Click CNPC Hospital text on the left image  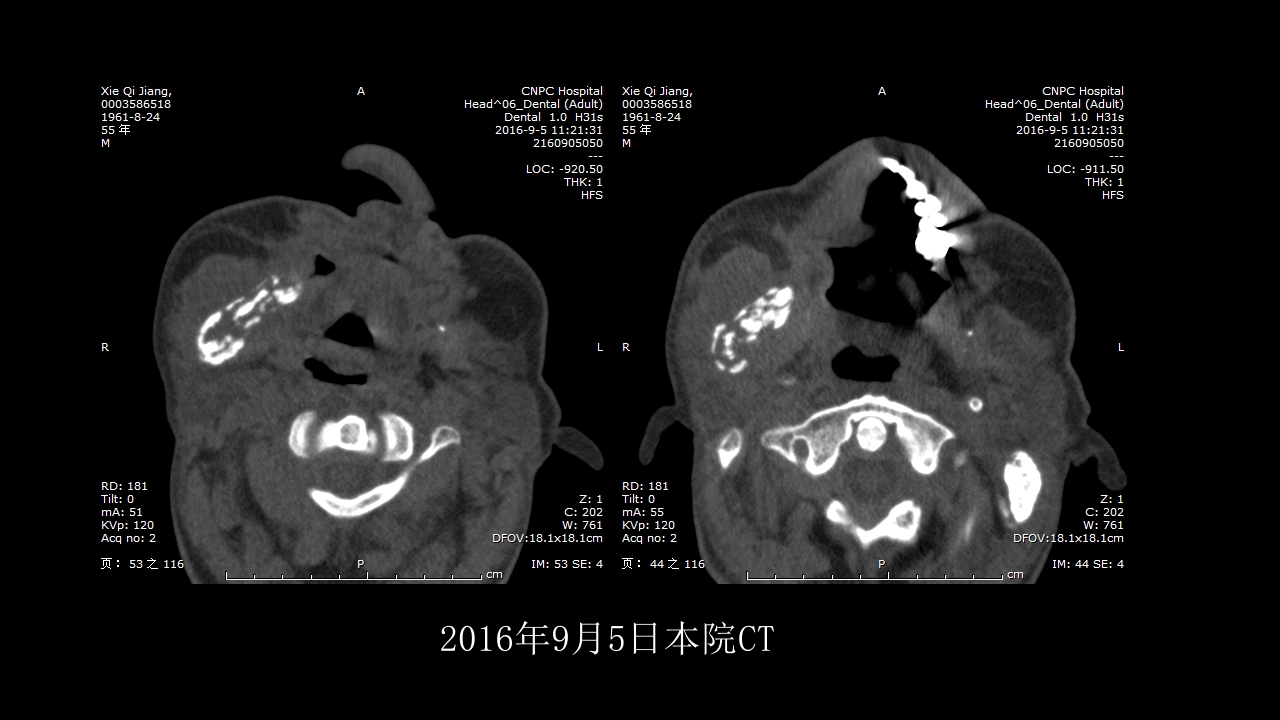[x=562, y=91]
